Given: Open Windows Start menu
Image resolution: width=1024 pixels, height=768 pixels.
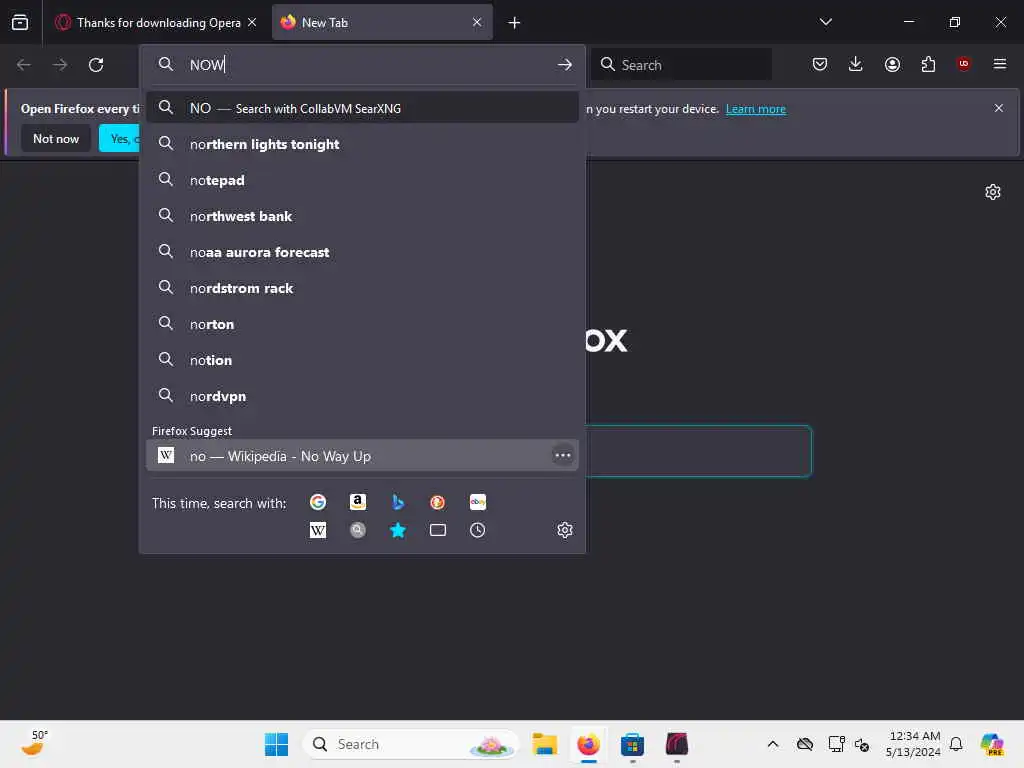Looking at the screenshot, I should pos(276,744).
